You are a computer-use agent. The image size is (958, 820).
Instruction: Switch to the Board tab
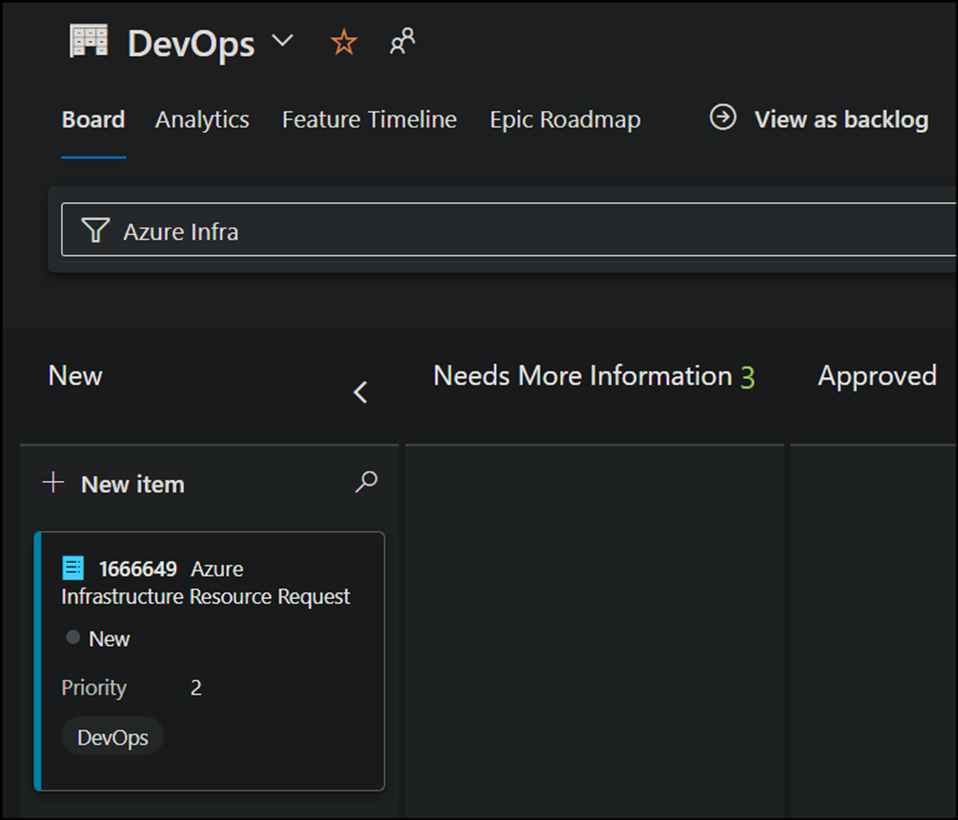pyautogui.click(x=93, y=120)
